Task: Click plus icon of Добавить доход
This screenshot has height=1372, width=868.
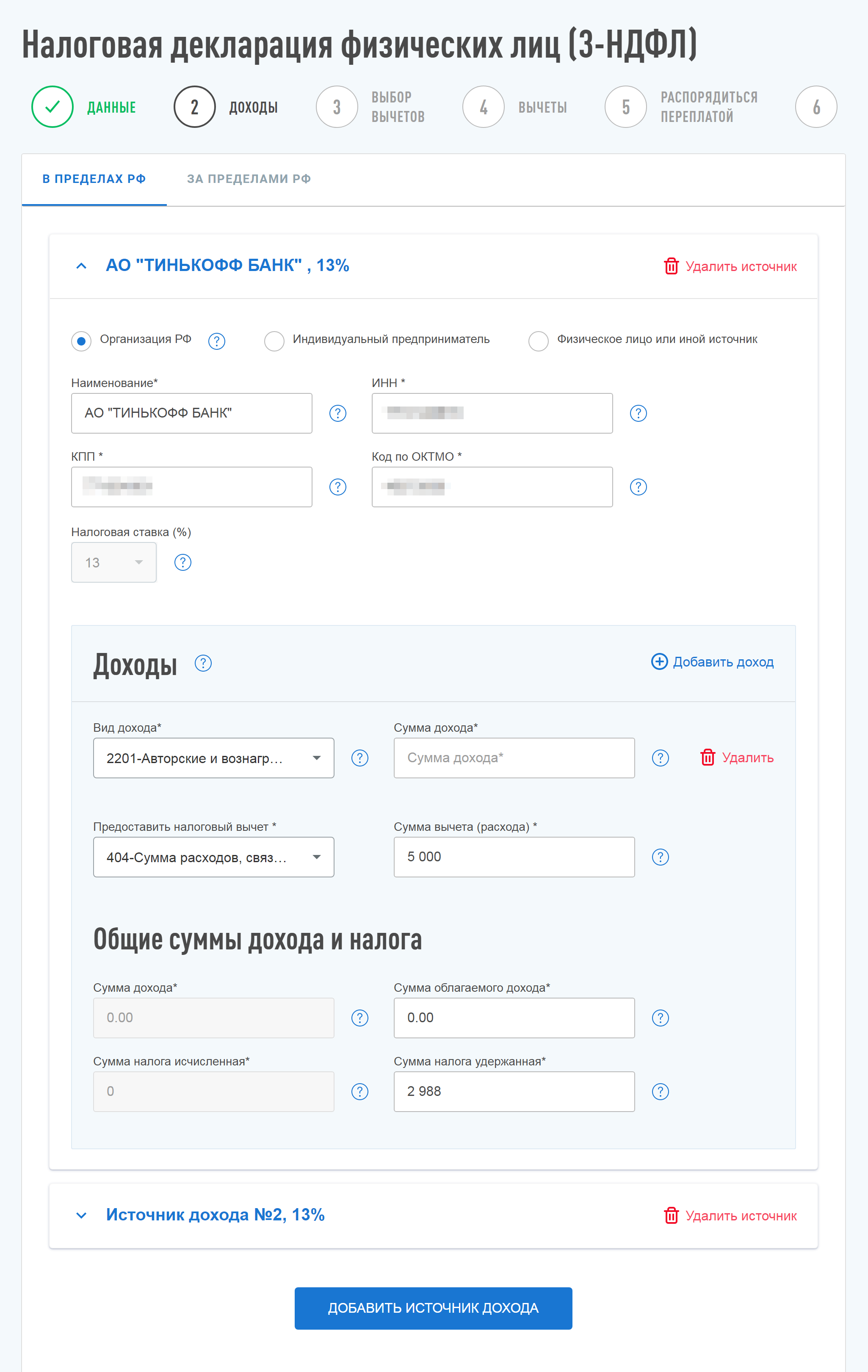Action: tap(660, 661)
